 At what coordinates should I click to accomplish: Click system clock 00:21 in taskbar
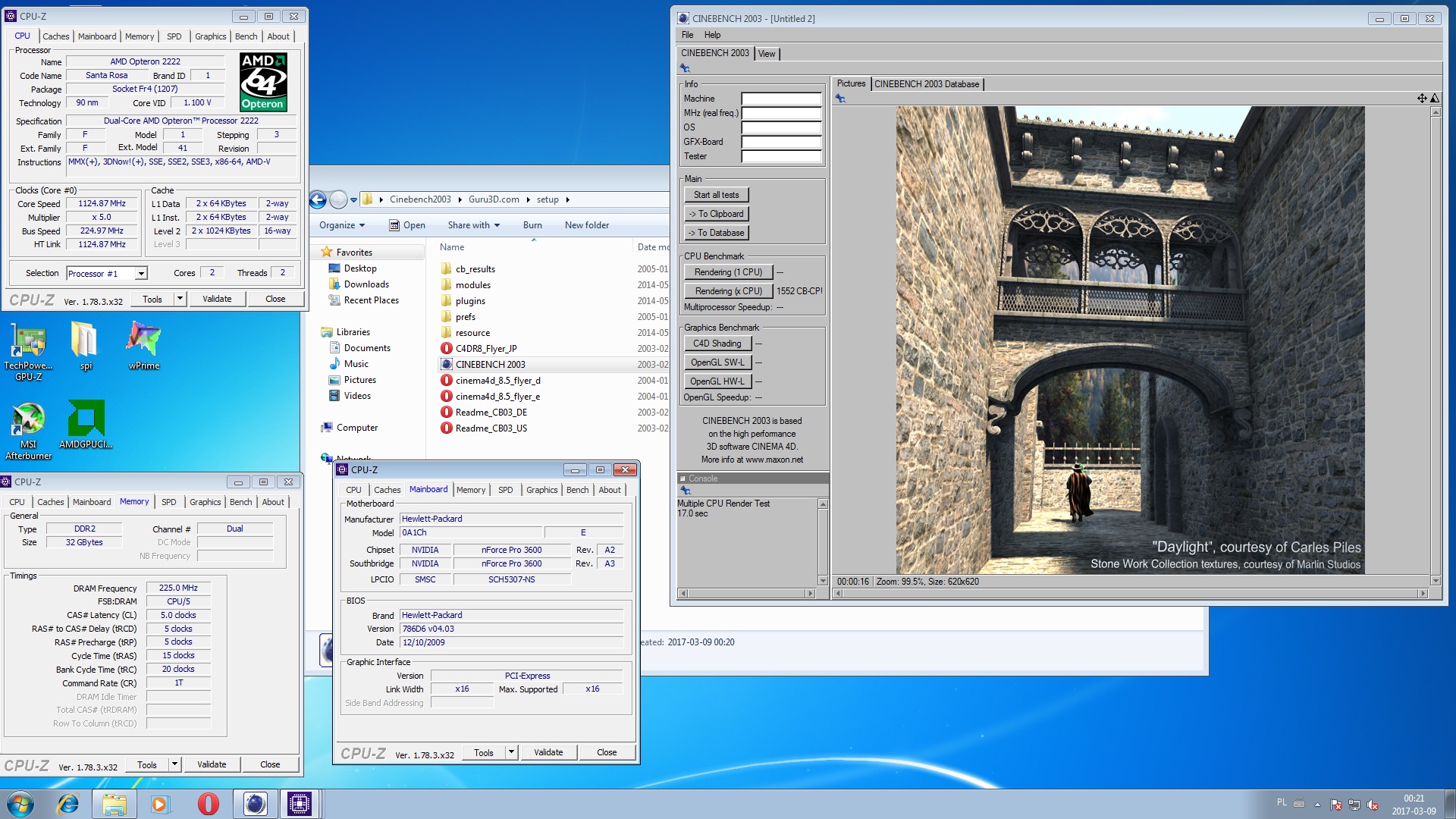1414,799
